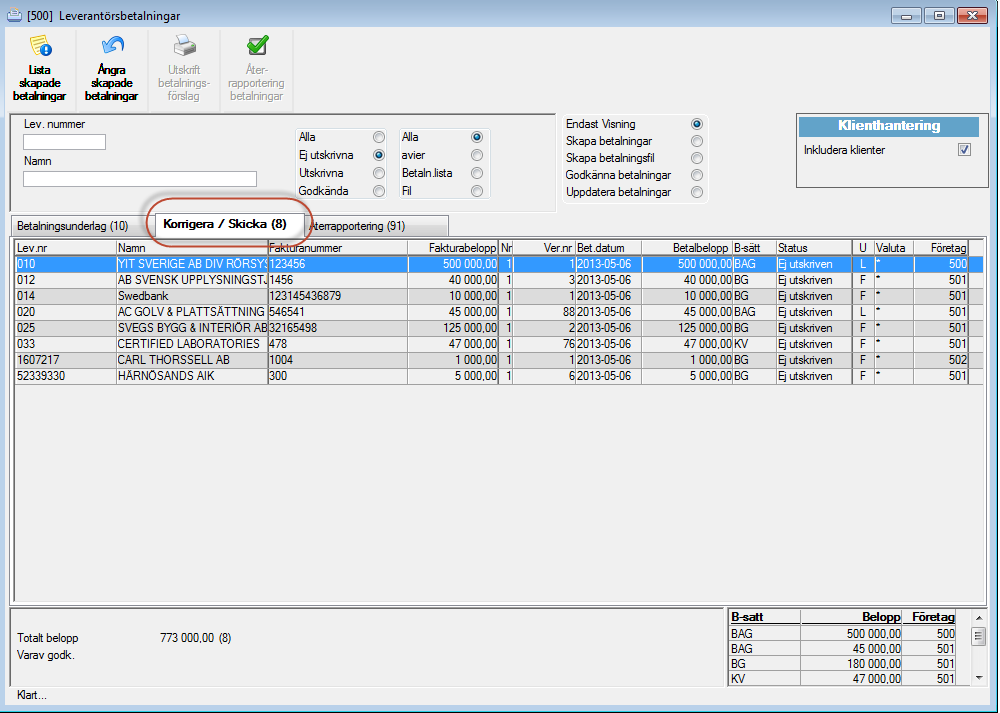The image size is (1000, 713).
Task: Sort by B-sätt column header
Action: pyautogui.click(x=754, y=247)
